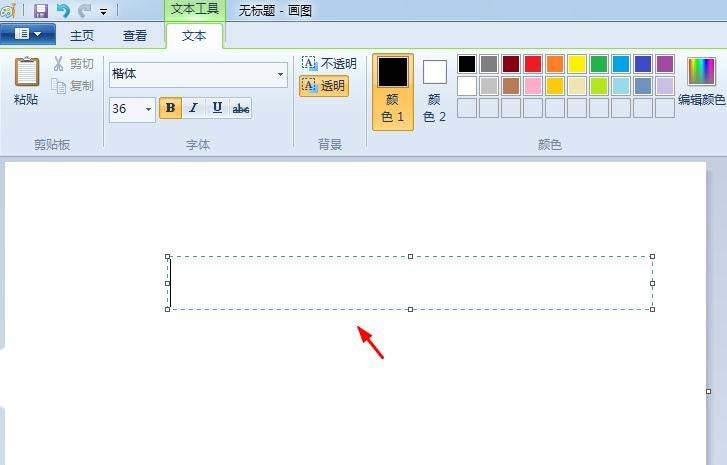Click the text box right-middle resize handle

pos(652,283)
